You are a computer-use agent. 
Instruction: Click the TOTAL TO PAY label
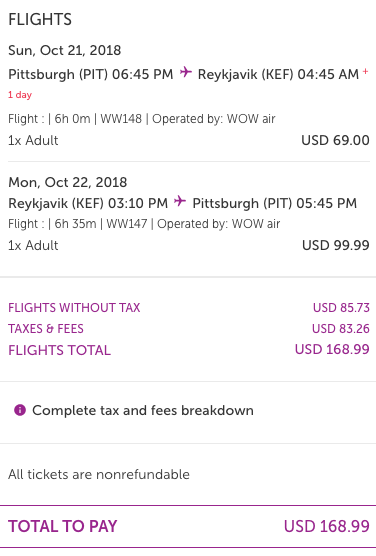pyautogui.click(x=62, y=526)
